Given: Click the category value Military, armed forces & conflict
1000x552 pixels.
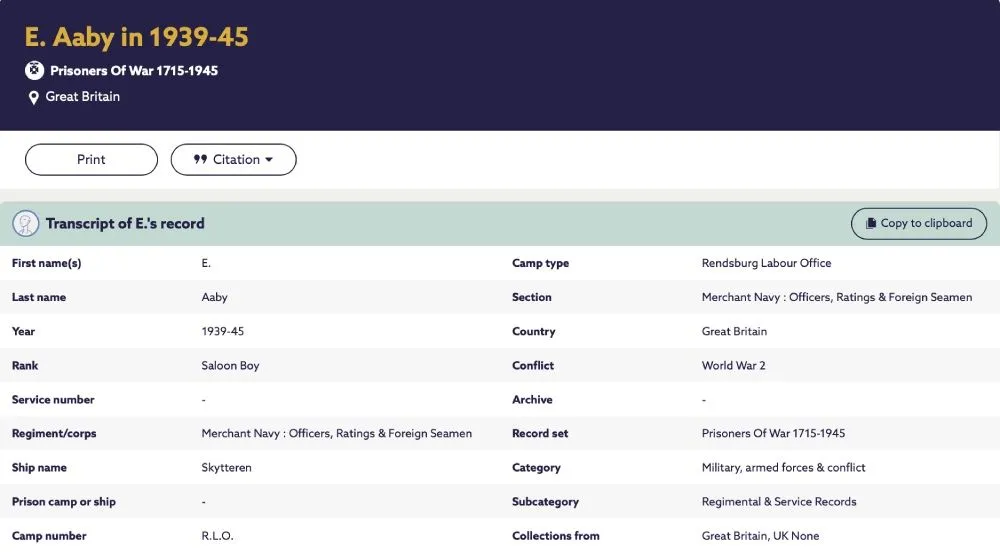Looking at the screenshot, I should click(783, 468).
